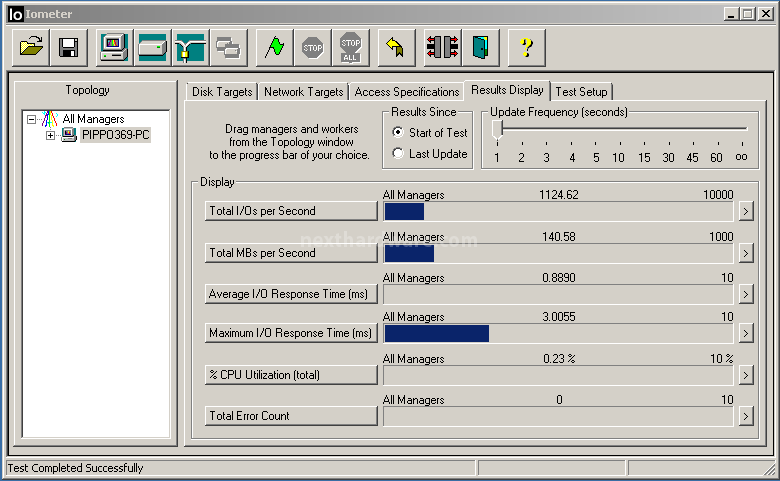This screenshot has width=780, height=481.
Task: Collapse the All Managers tree node
Action: 31,119
